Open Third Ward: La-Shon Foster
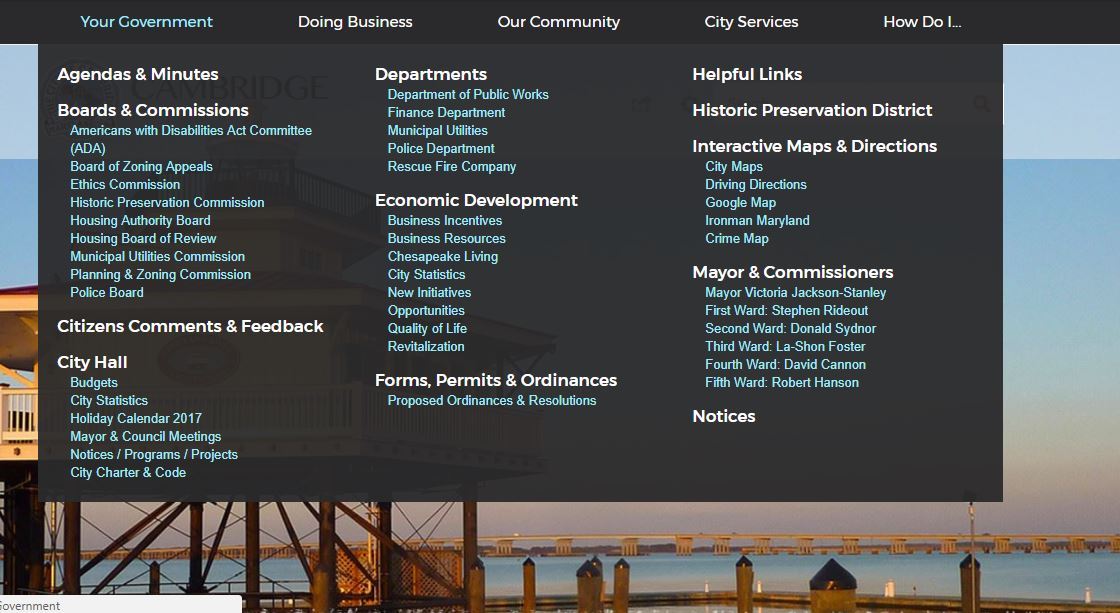This screenshot has height=613, width=1120. 785,346
